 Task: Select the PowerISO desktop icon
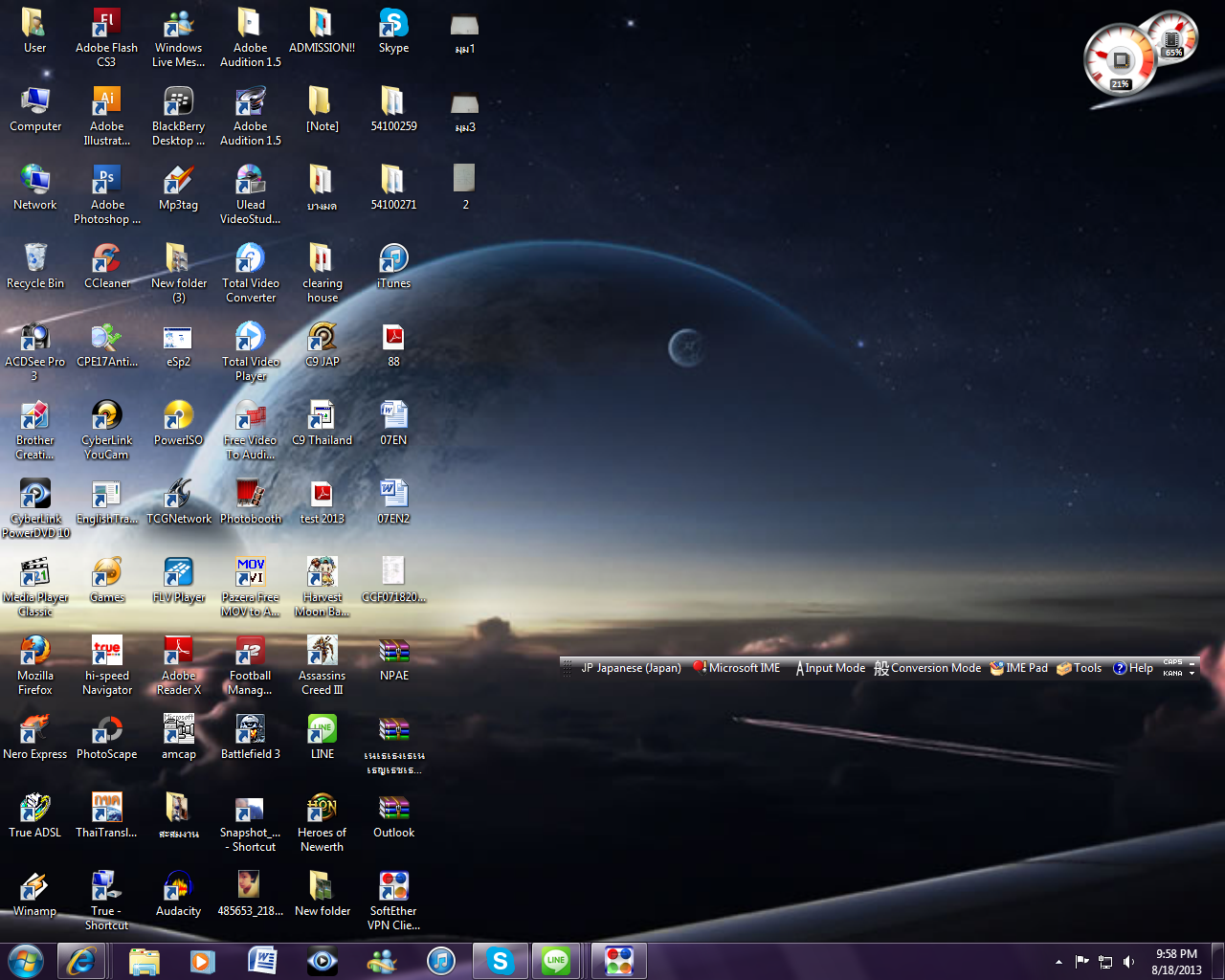click(x=178, y=423)
